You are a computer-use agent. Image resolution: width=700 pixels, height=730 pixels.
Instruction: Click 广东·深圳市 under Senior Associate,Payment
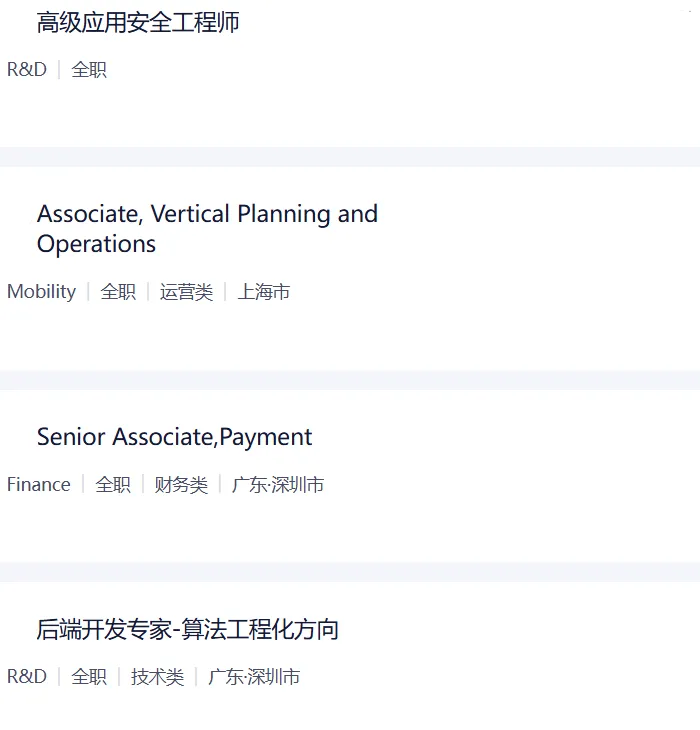278,485
